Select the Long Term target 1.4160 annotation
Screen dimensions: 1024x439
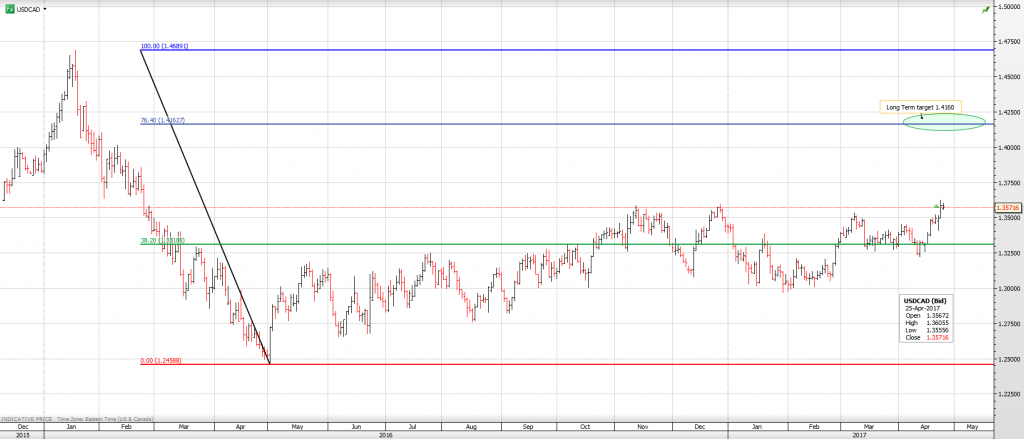pyautogui.click(x=920, y=106)
